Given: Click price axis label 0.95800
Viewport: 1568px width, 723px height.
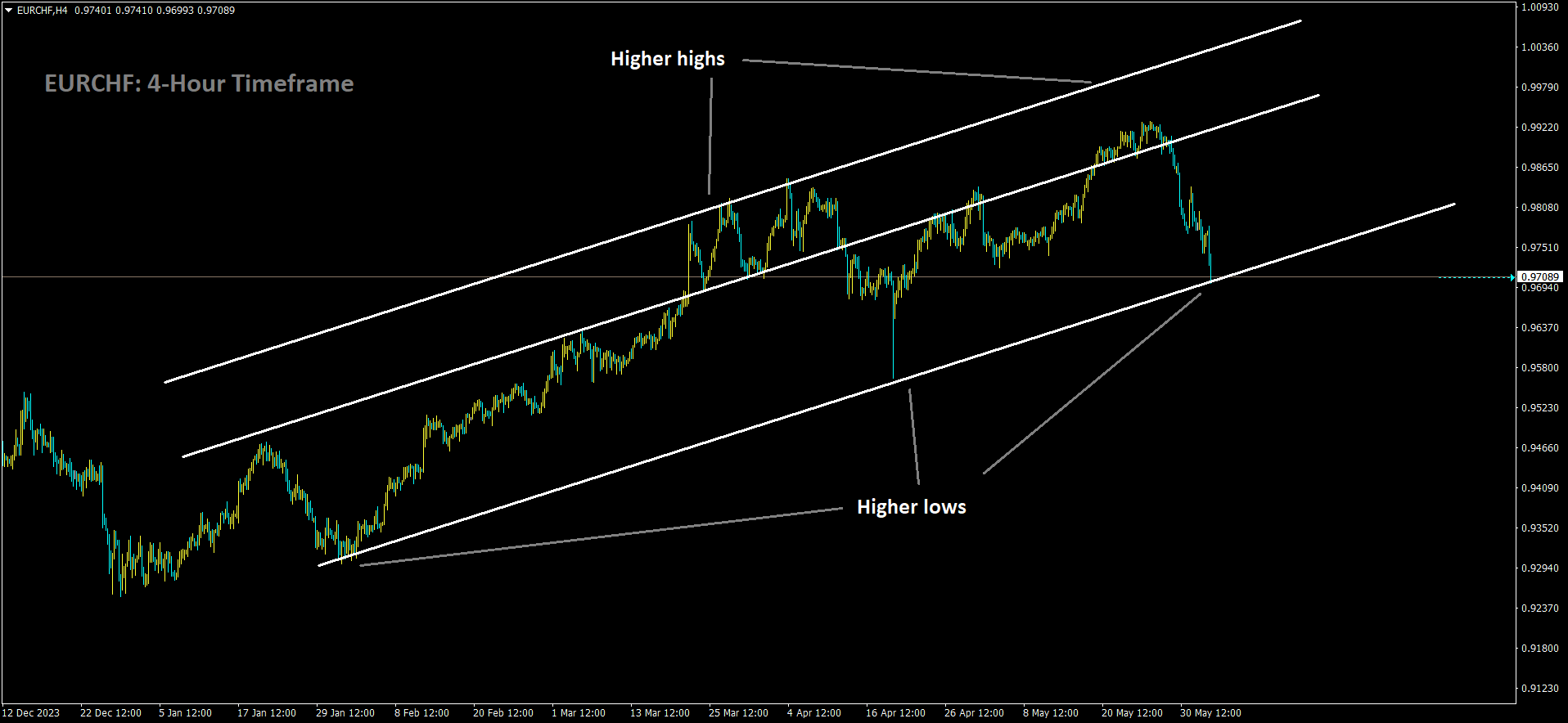Looking at the screenshot, I should (x=1539, y=367).
